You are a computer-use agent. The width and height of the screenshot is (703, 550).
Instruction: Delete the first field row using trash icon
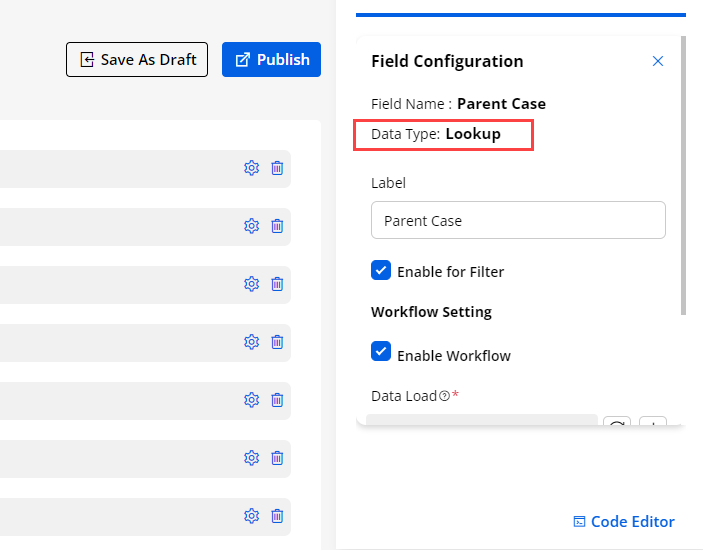tap(277, 168)
